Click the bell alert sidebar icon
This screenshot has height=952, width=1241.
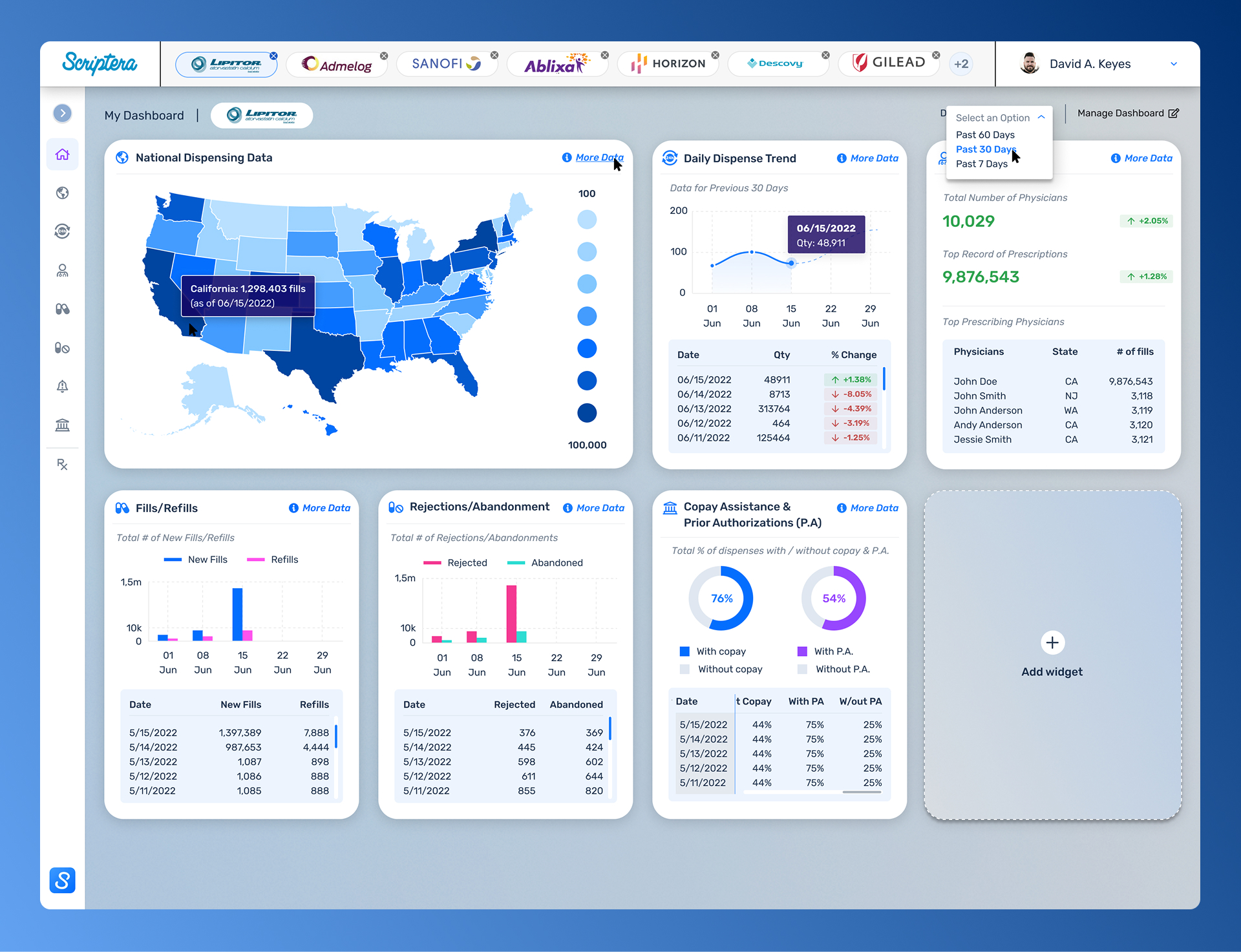click(62, 386)
